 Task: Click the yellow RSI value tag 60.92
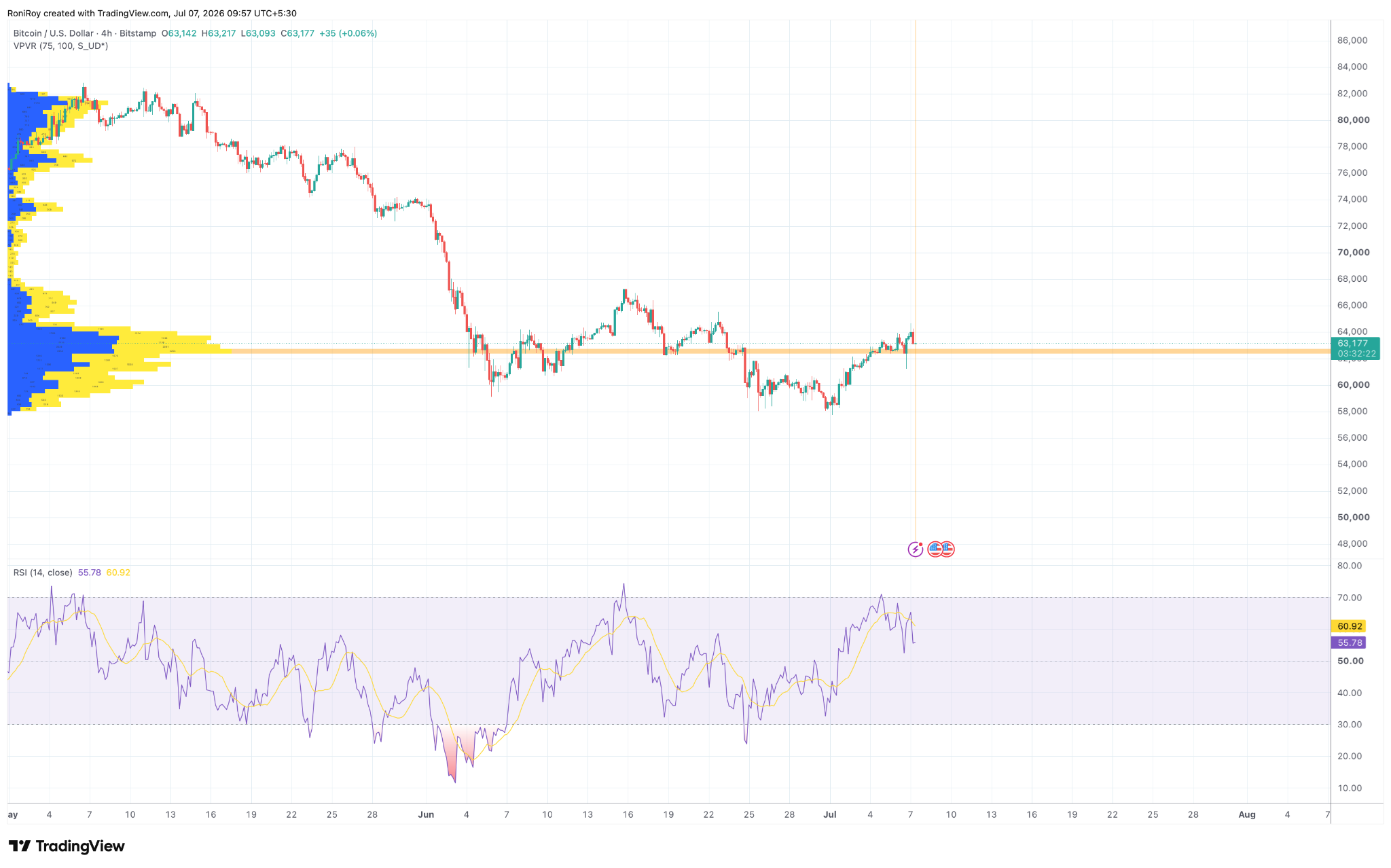pyautogui.click(x=1350, y=626)
